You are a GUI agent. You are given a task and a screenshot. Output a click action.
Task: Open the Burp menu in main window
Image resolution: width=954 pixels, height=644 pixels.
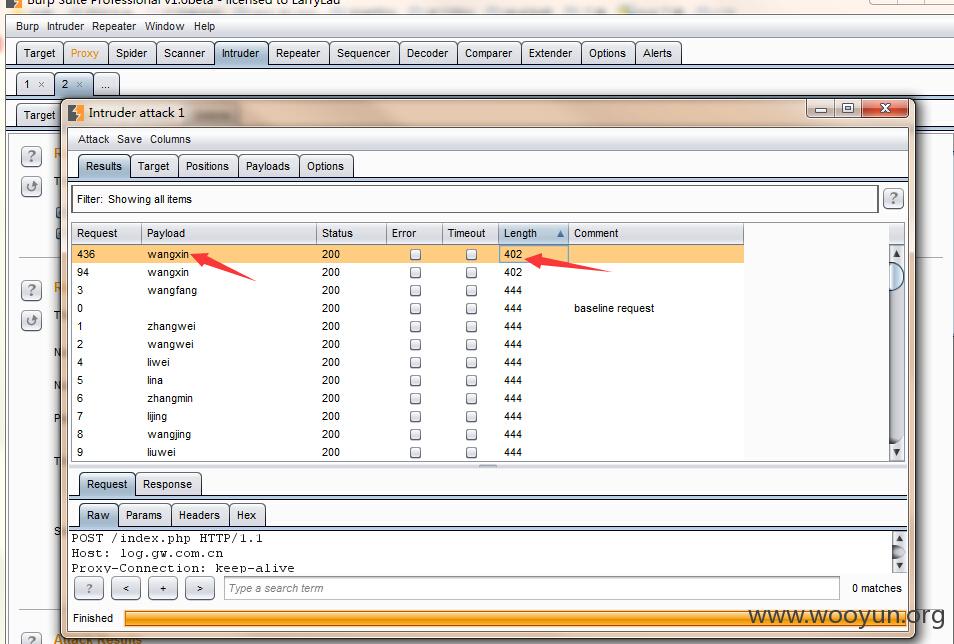[27, 26]
